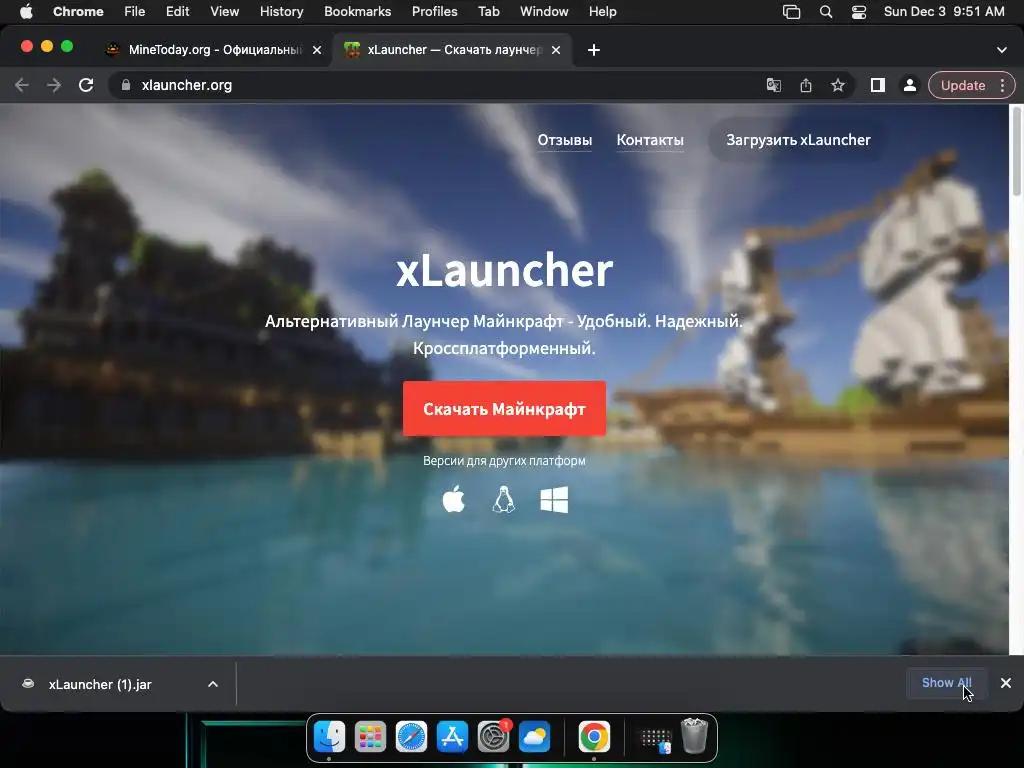The image size is (1024, 768).
Task: Open the Tab menu
Action: click(x=488, y=11)
